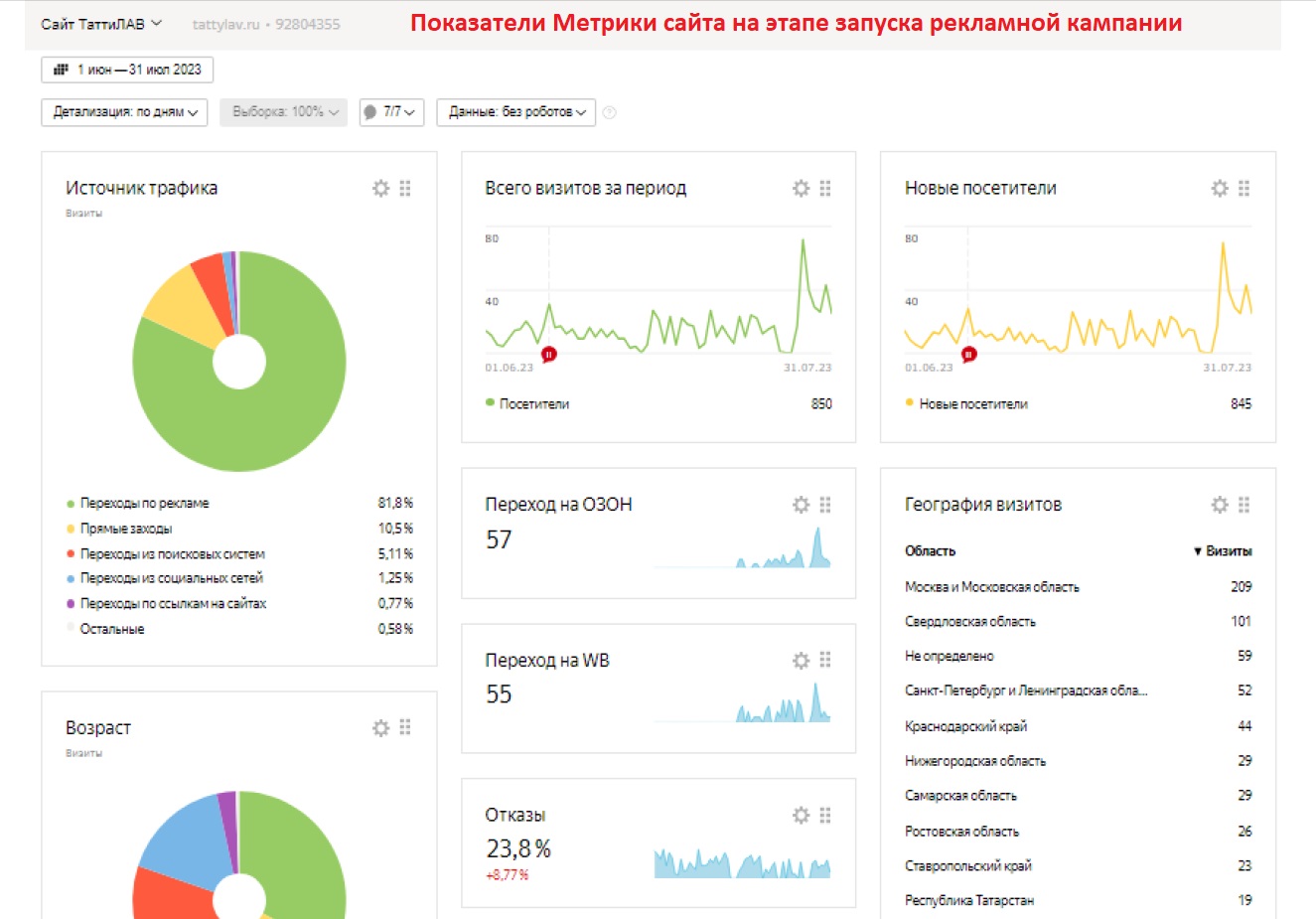The height and width of the screenshot is (919, 1316).
Task: Grab the drag handle of Источник трафика widget
Action: tap(405, 188)
